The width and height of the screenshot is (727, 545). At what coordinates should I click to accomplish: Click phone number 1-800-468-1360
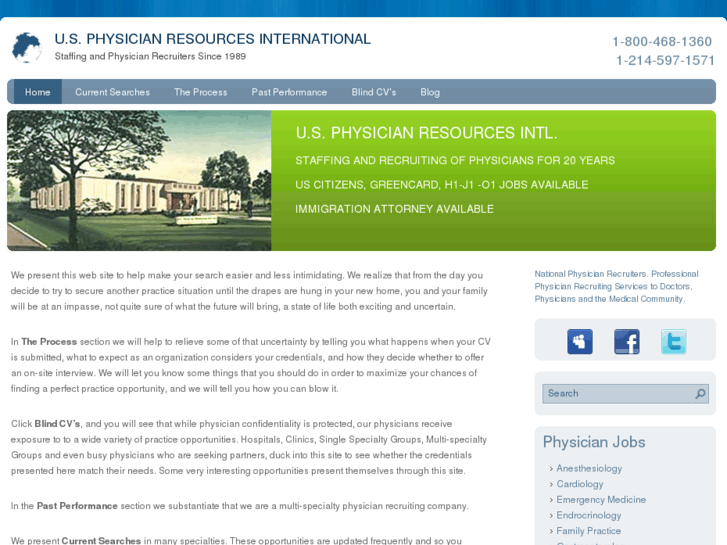point(662,42)
